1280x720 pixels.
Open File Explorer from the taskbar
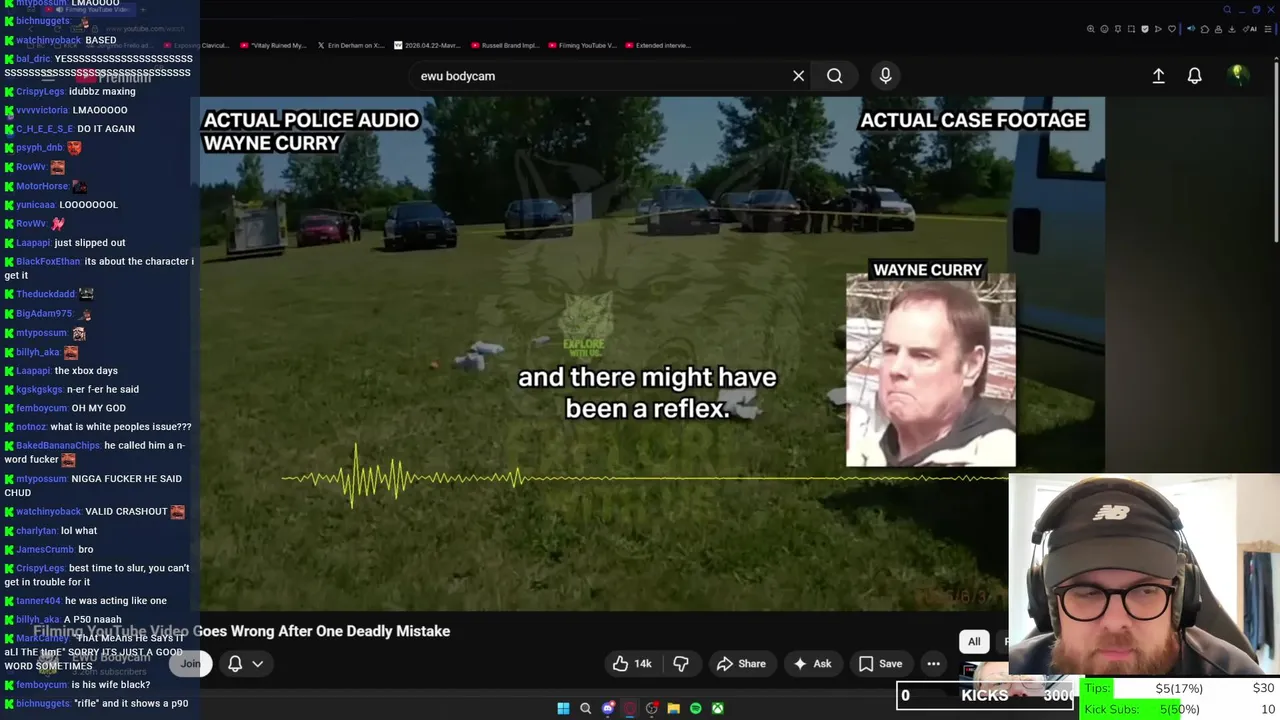click(674, 708)
